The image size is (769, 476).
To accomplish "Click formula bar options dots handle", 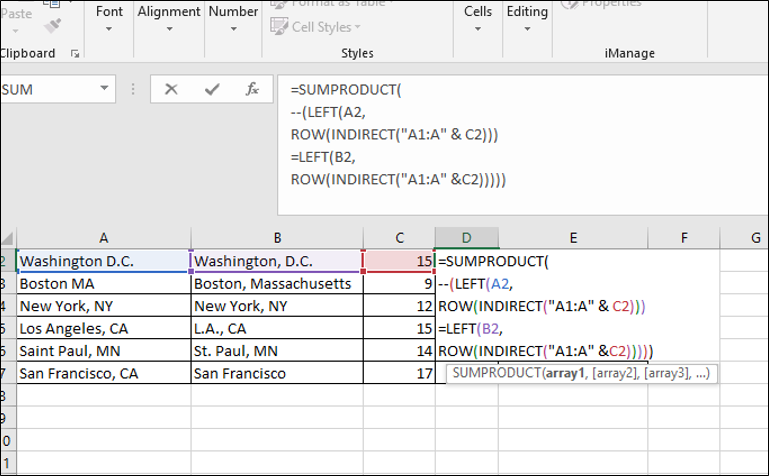I will coord(133,89).
